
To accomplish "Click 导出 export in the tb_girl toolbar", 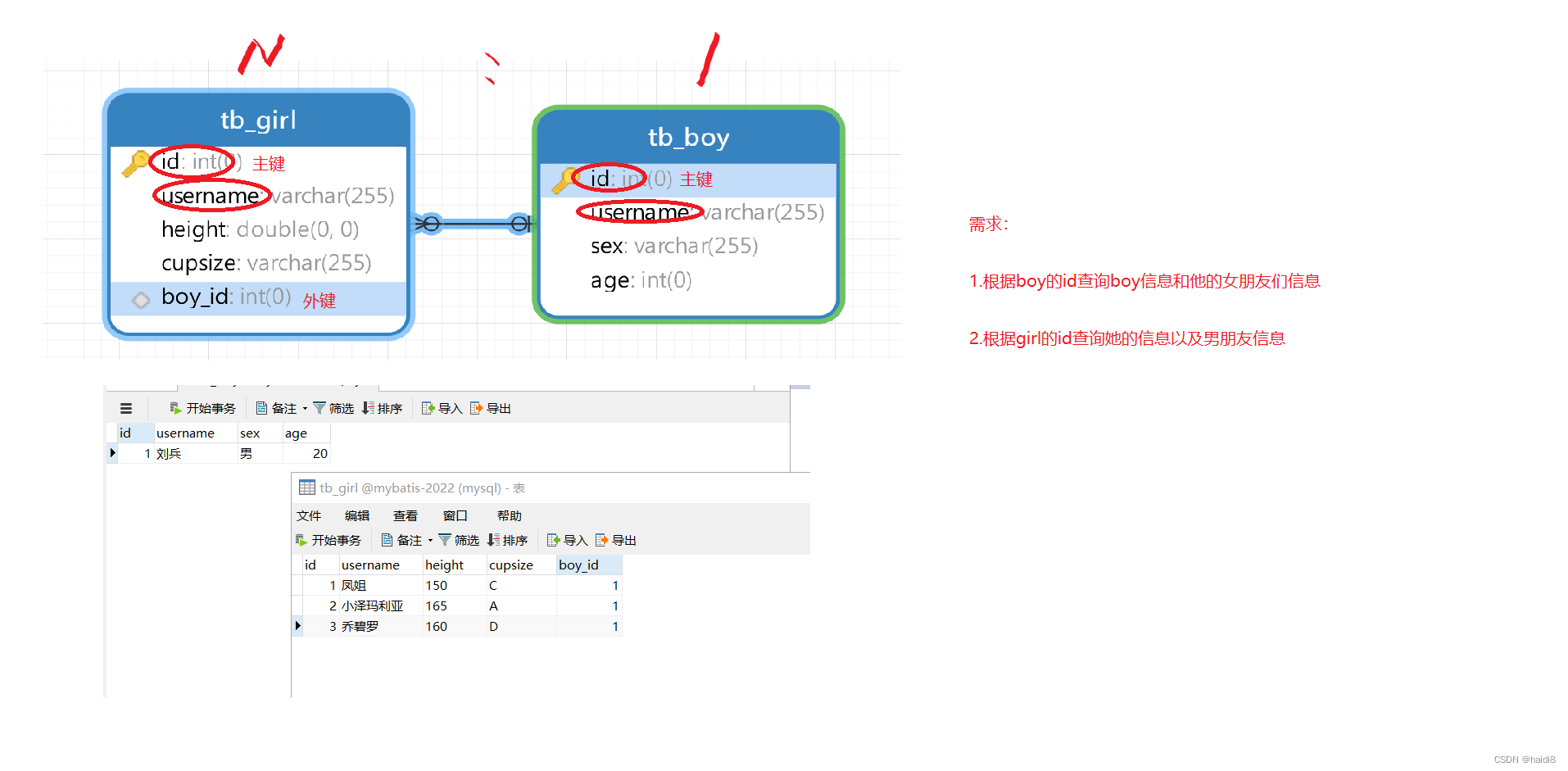I will (x=616, y=540).
